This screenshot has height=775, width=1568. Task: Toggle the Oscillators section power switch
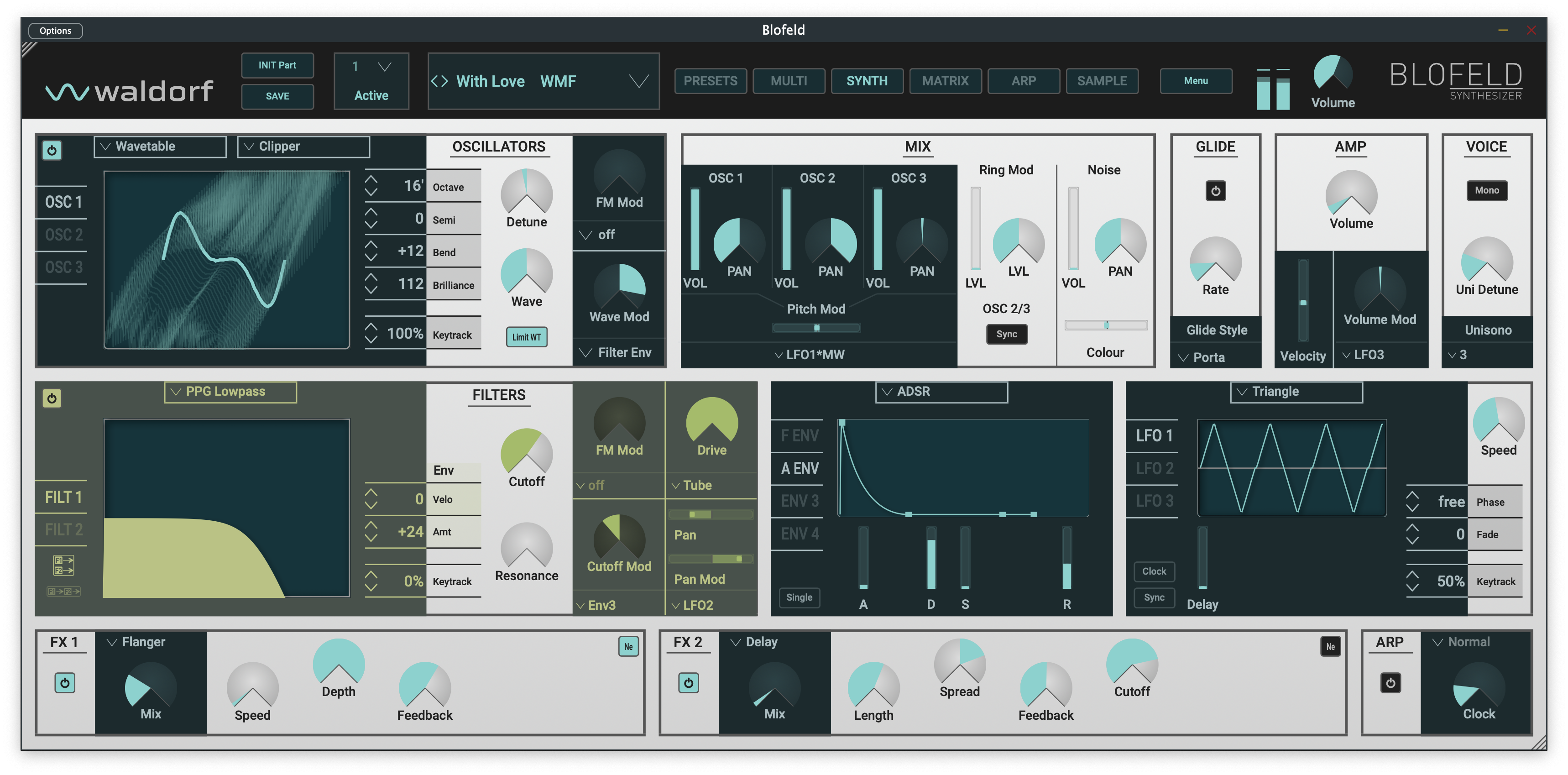coord(52,150)
